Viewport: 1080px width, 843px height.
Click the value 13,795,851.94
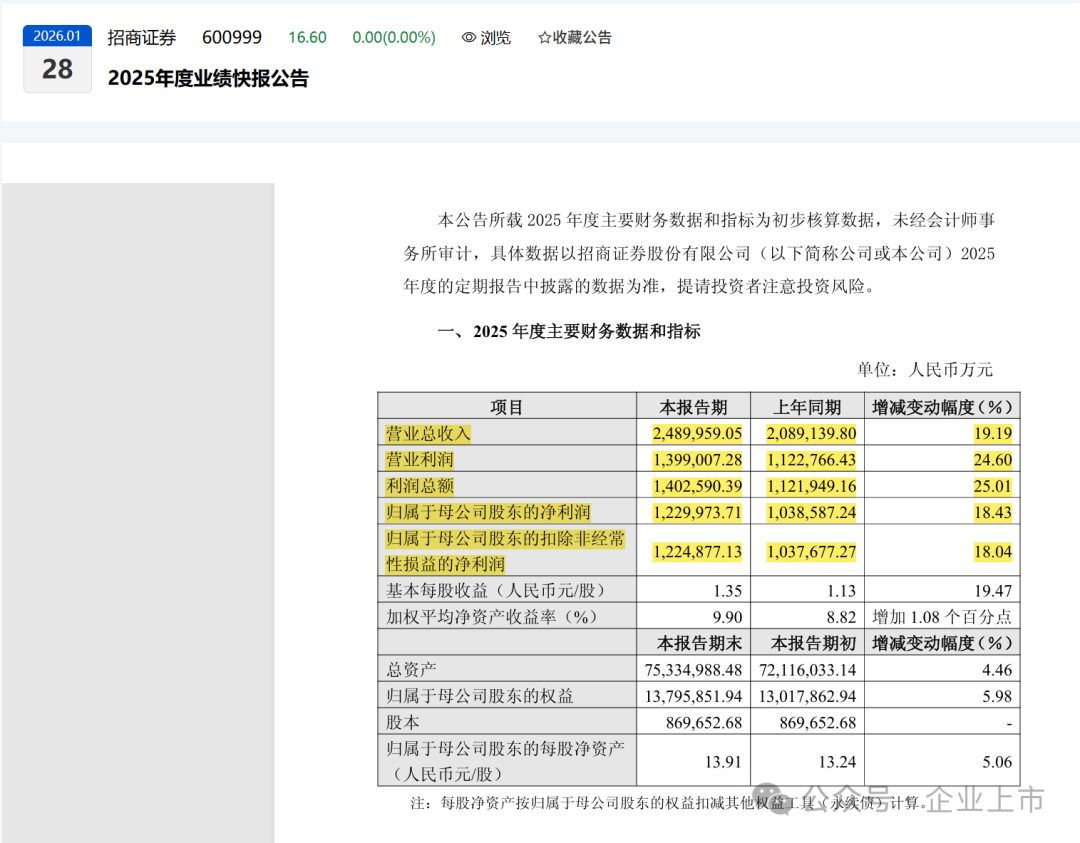pyautogui.click(x=693, y=696)
